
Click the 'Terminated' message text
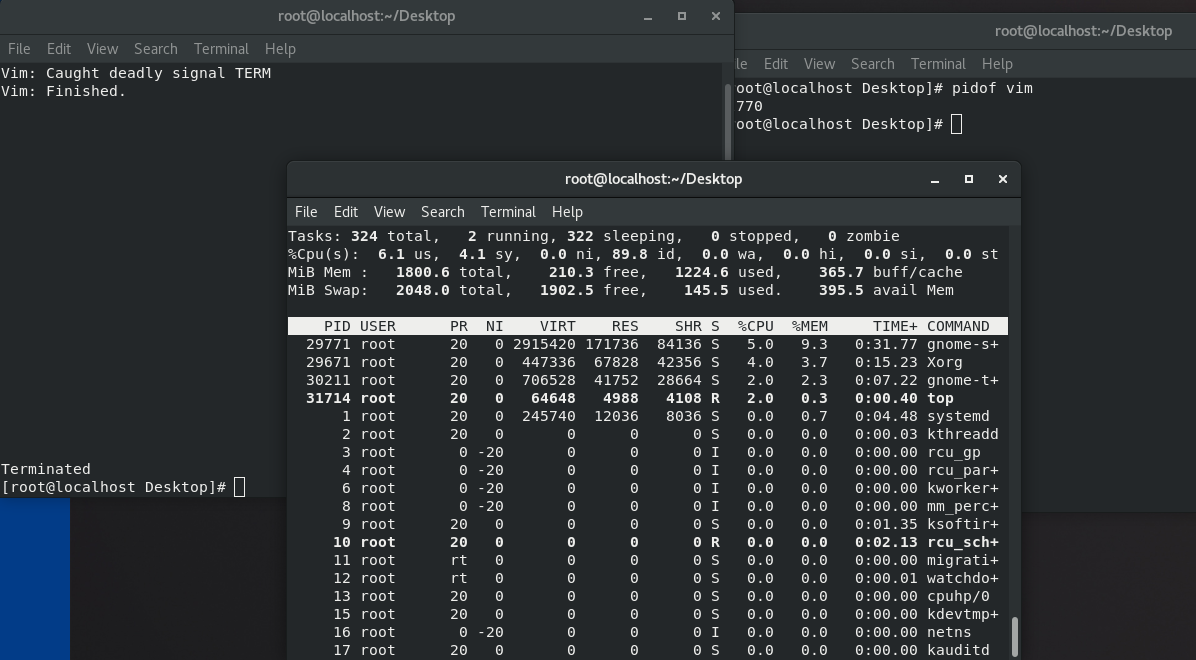46,469
